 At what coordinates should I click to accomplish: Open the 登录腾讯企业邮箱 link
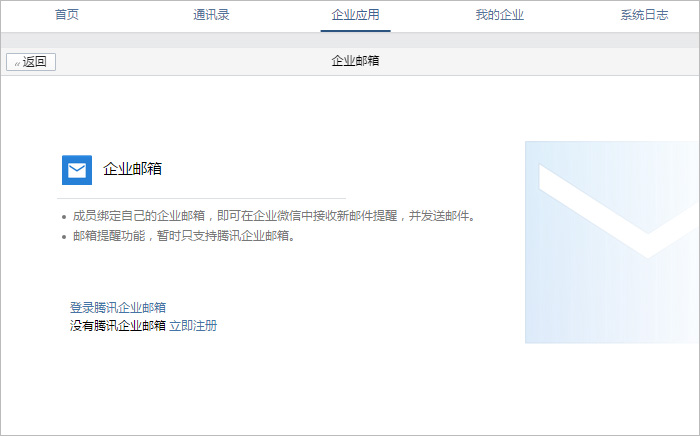118,307
